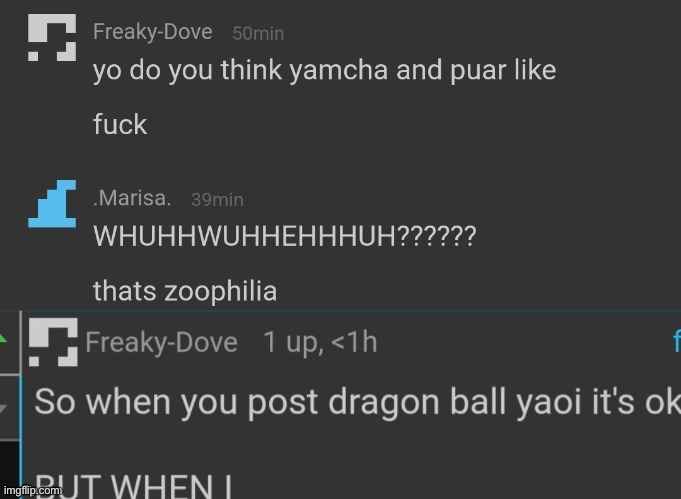Open Freaky-Dove's avatar on first comment
Screen dimensions: 681x499
coord(52,38)
